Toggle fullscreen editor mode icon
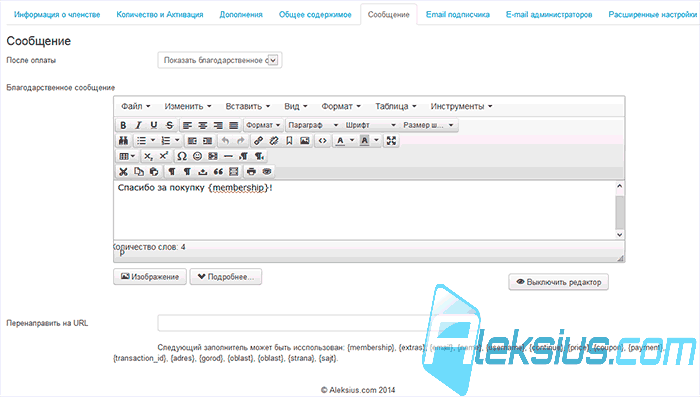Screen dimensions: 700x397 coord(391,141)
